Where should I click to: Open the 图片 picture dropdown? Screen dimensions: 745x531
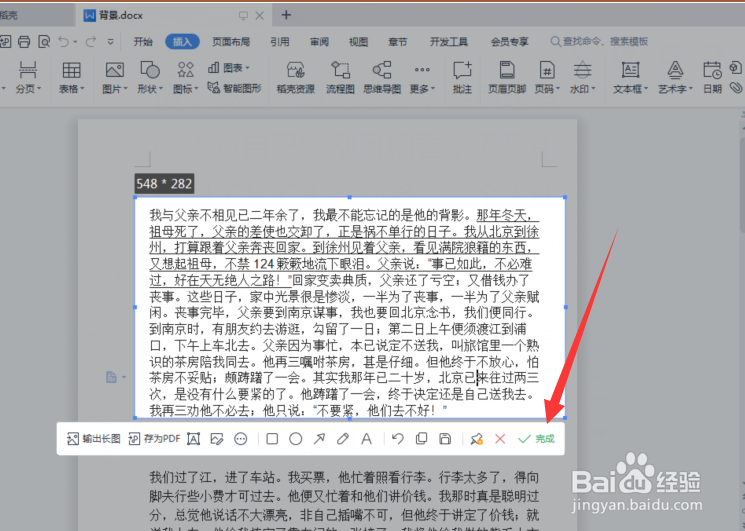tap(115, 77)
